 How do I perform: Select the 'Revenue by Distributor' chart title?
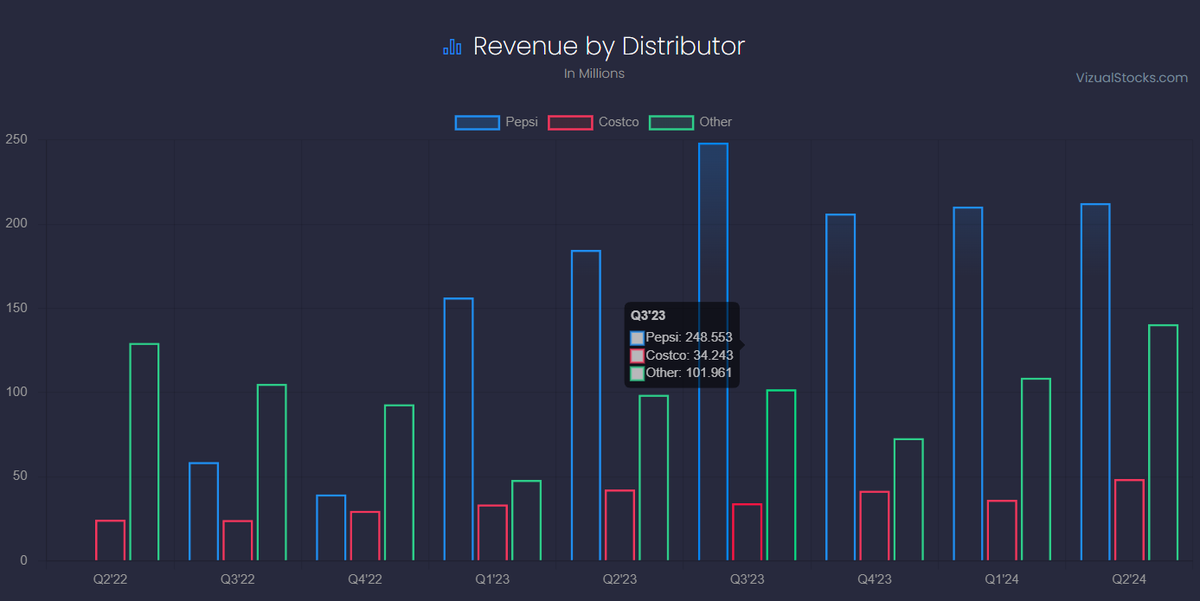click(609, 46)
